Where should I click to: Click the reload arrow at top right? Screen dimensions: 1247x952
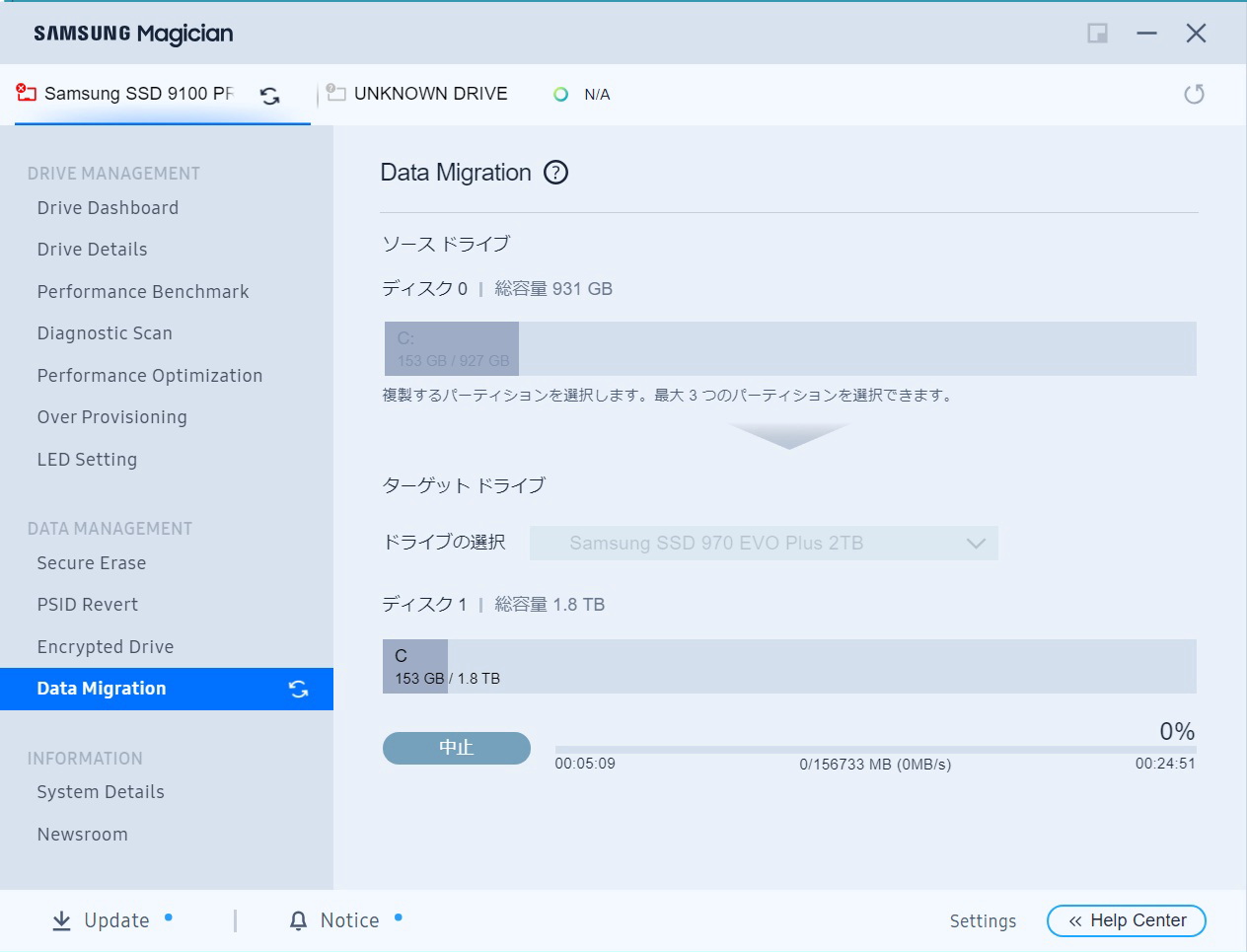point(1194,94)
